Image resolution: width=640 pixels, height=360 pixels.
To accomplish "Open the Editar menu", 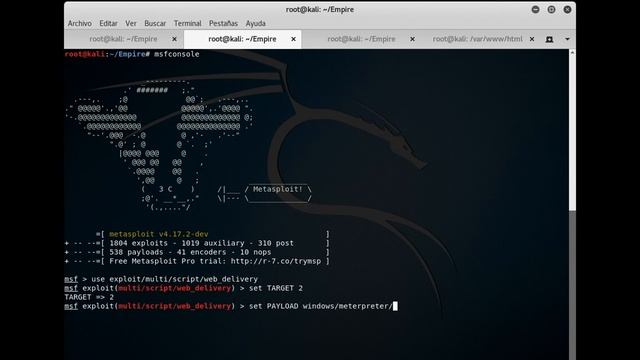I will (108, 23).
